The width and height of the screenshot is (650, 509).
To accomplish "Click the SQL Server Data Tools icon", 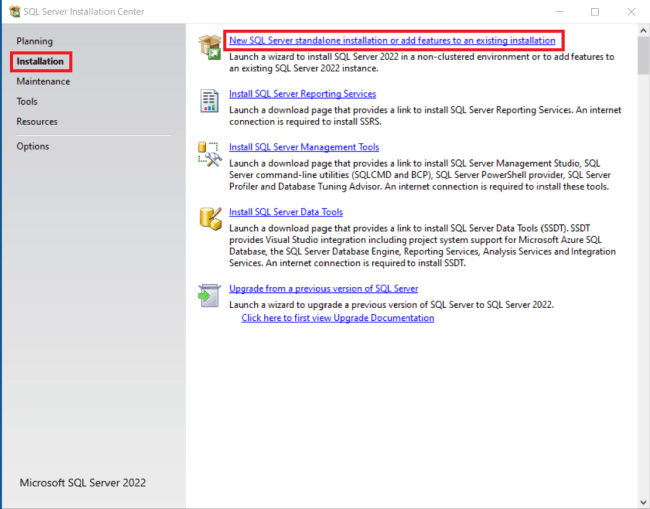I will click(x=210, y=218).
